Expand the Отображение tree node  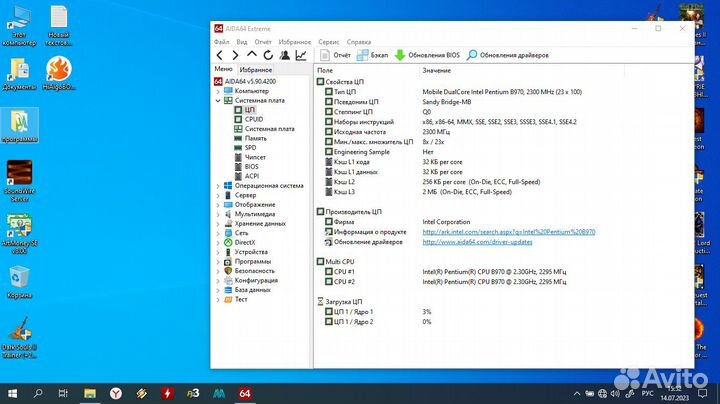(x=218, y=205)
